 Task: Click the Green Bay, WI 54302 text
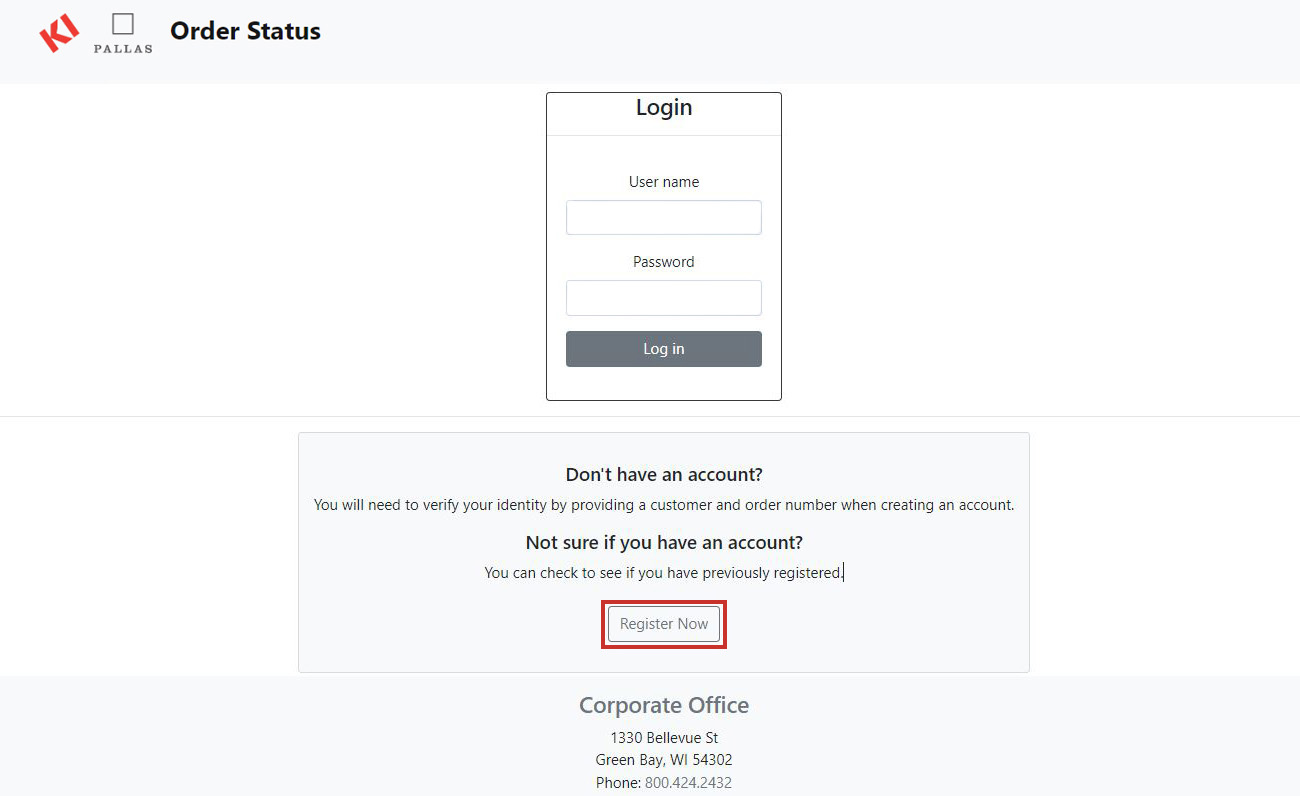coord(663,759)
